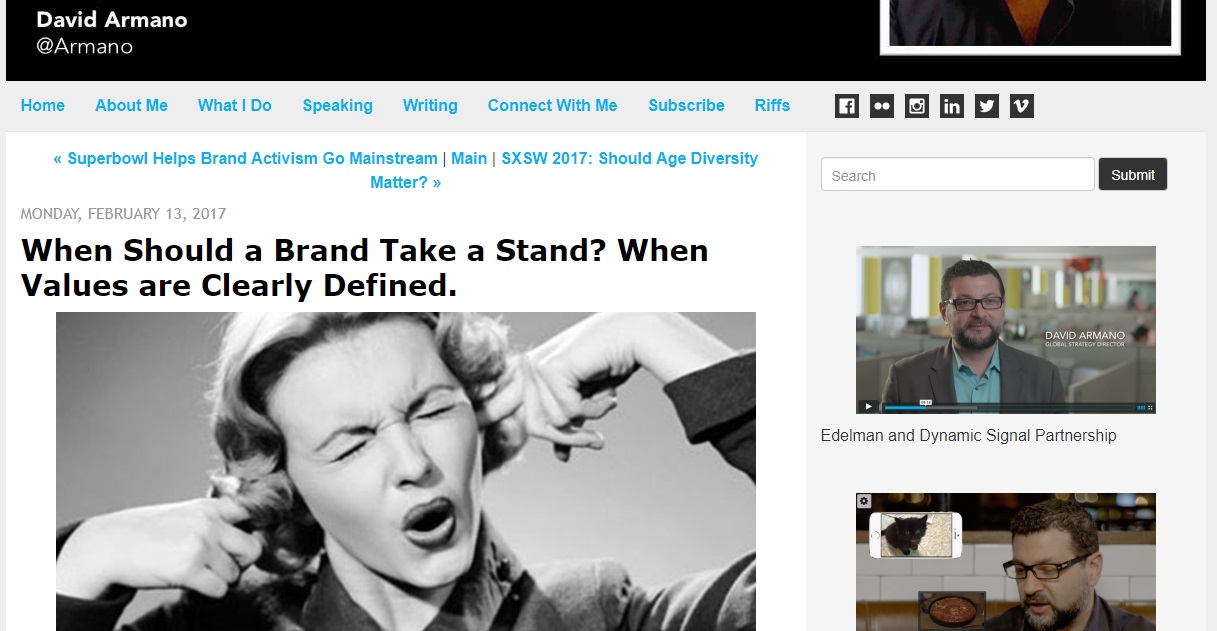Click the gear icon on the second video

tap(865, 501)
